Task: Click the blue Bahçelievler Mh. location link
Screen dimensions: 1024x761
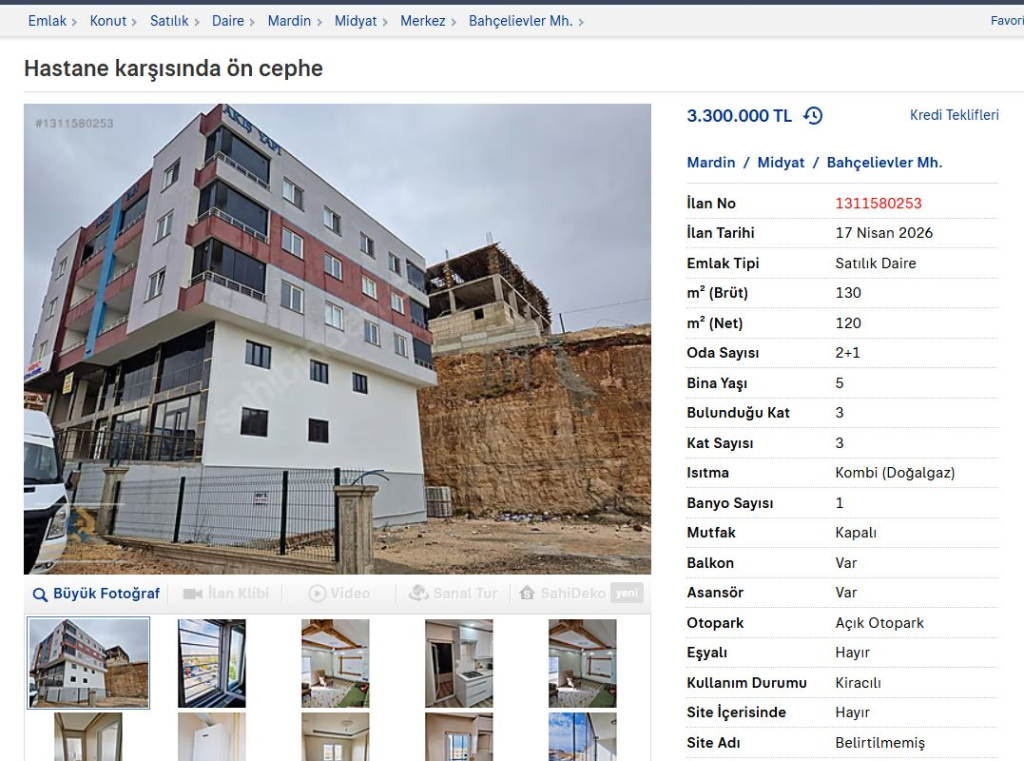Action: pyautogui.click(x=884, y=163)
